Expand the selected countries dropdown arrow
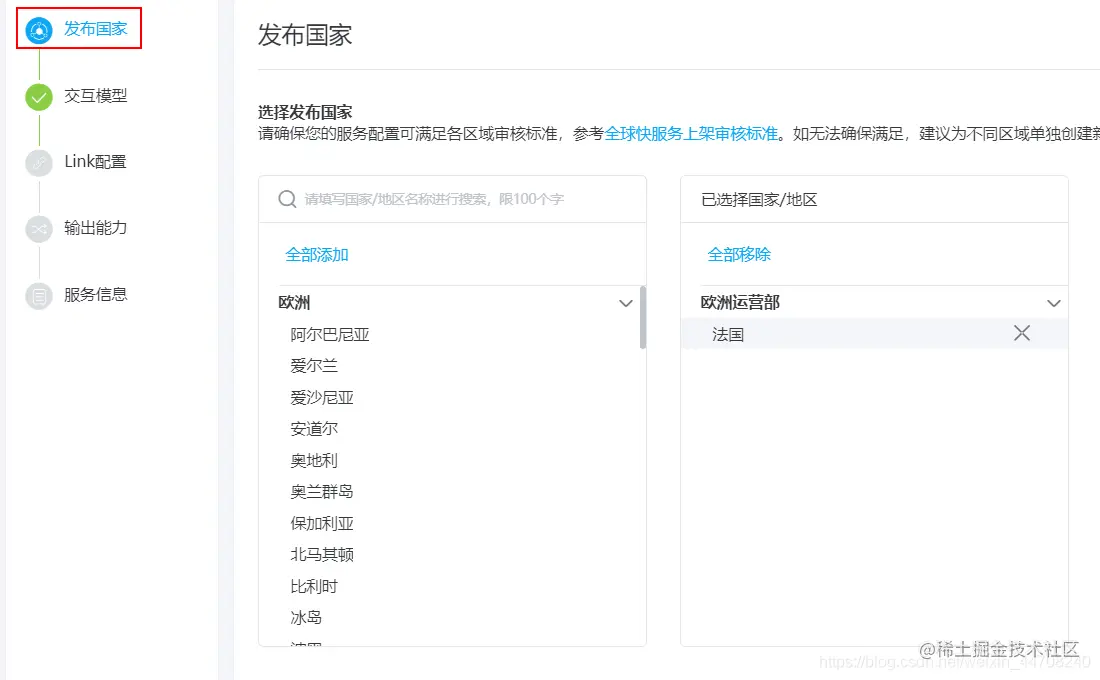The height and width of the screenshot is (680, 1100). coord(1052,302)
